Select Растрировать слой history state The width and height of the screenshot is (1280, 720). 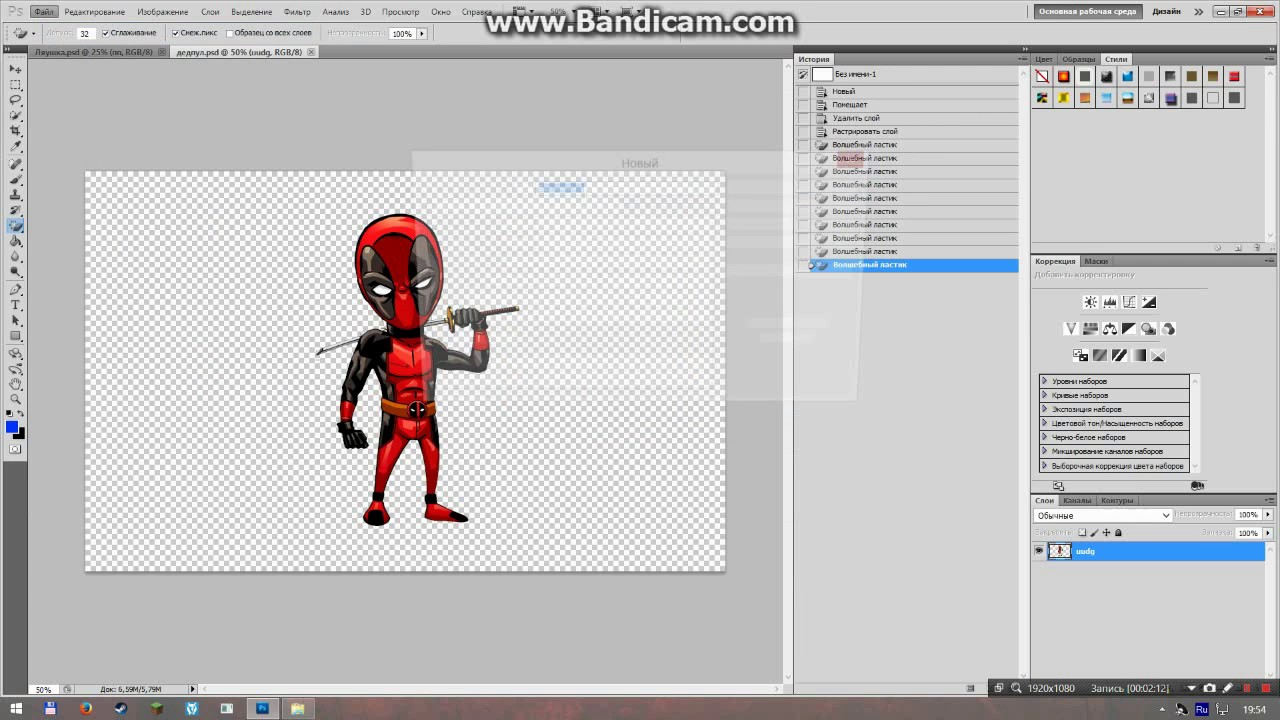(864, 131)
